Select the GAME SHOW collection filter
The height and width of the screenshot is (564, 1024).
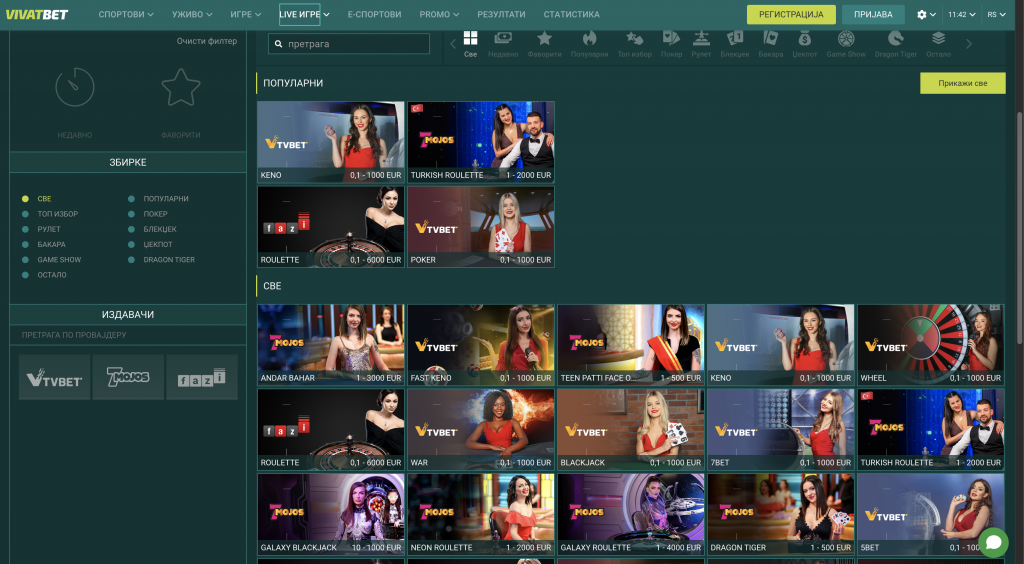point(52,260)
